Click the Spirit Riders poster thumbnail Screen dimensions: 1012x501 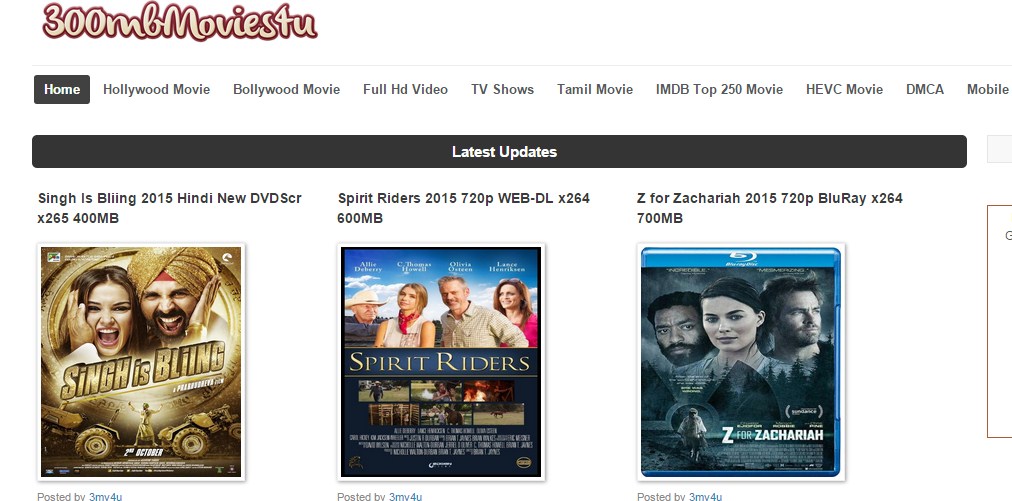point(441,362)
